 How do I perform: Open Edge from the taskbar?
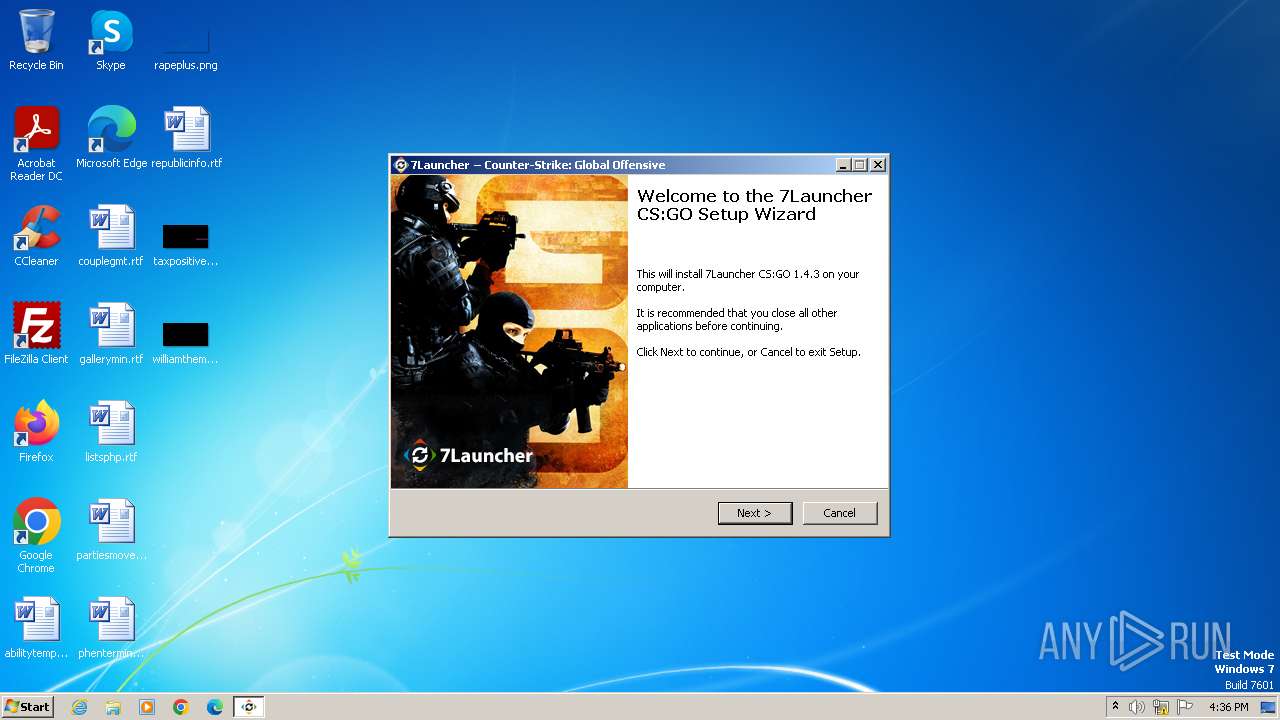pyautogui.click(x=215, y=707)
